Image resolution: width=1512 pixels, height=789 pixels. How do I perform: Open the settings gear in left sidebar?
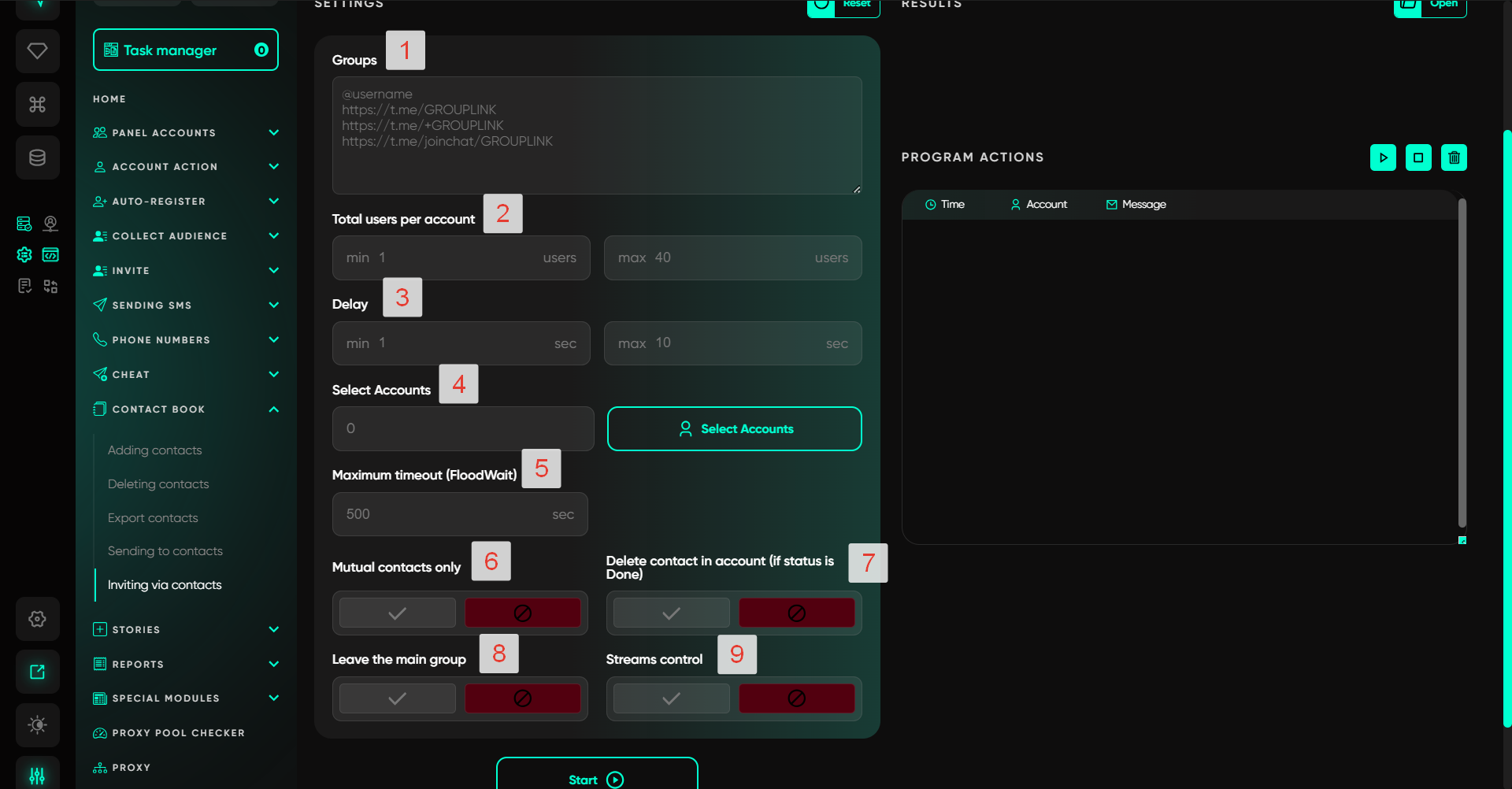click(37, 619)
